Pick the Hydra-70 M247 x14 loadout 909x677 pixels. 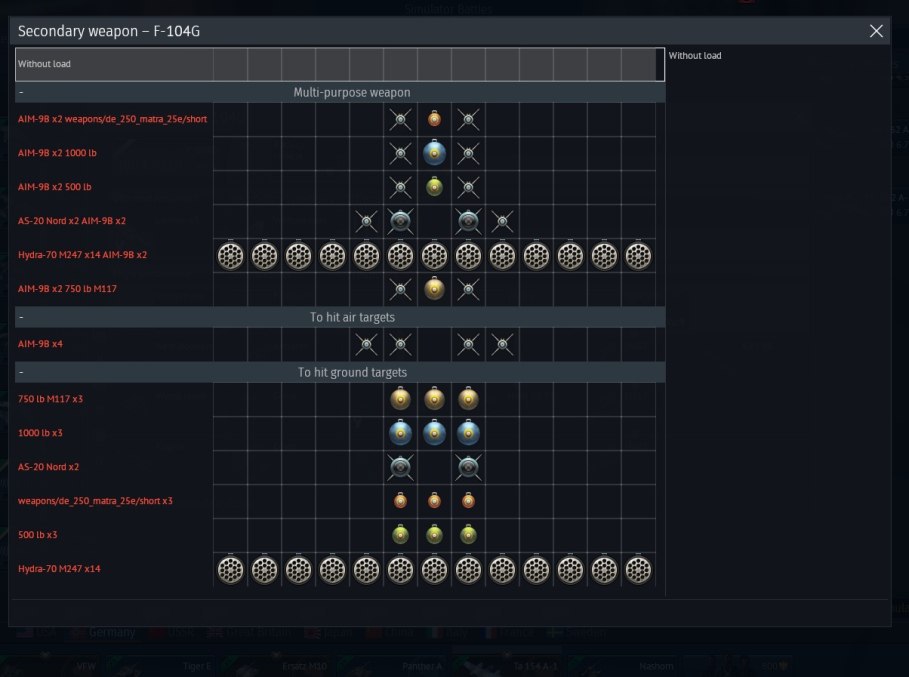pyautogui.click(x=340, y=569)
